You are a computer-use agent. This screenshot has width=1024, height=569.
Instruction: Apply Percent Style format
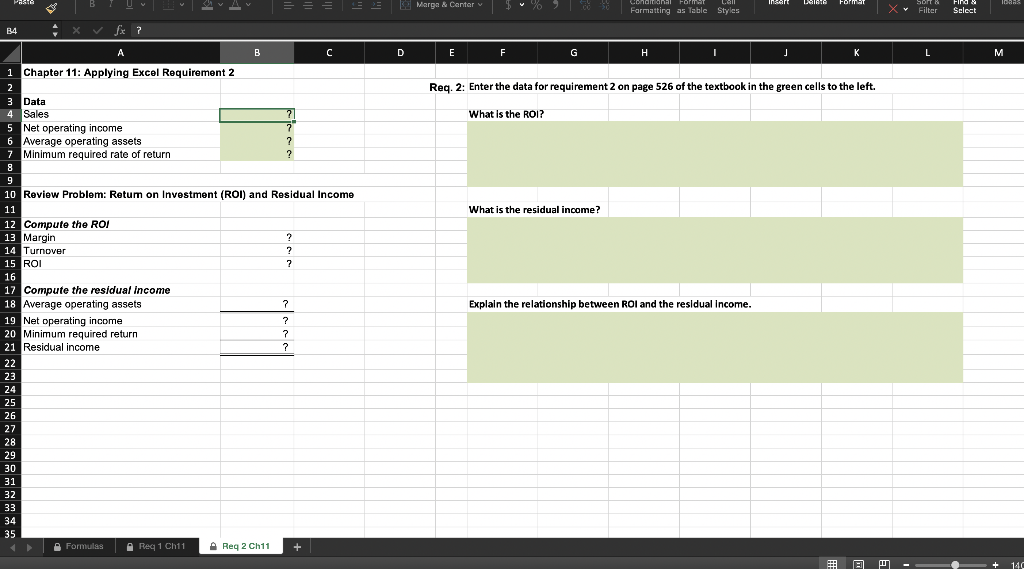coord(536,5)
